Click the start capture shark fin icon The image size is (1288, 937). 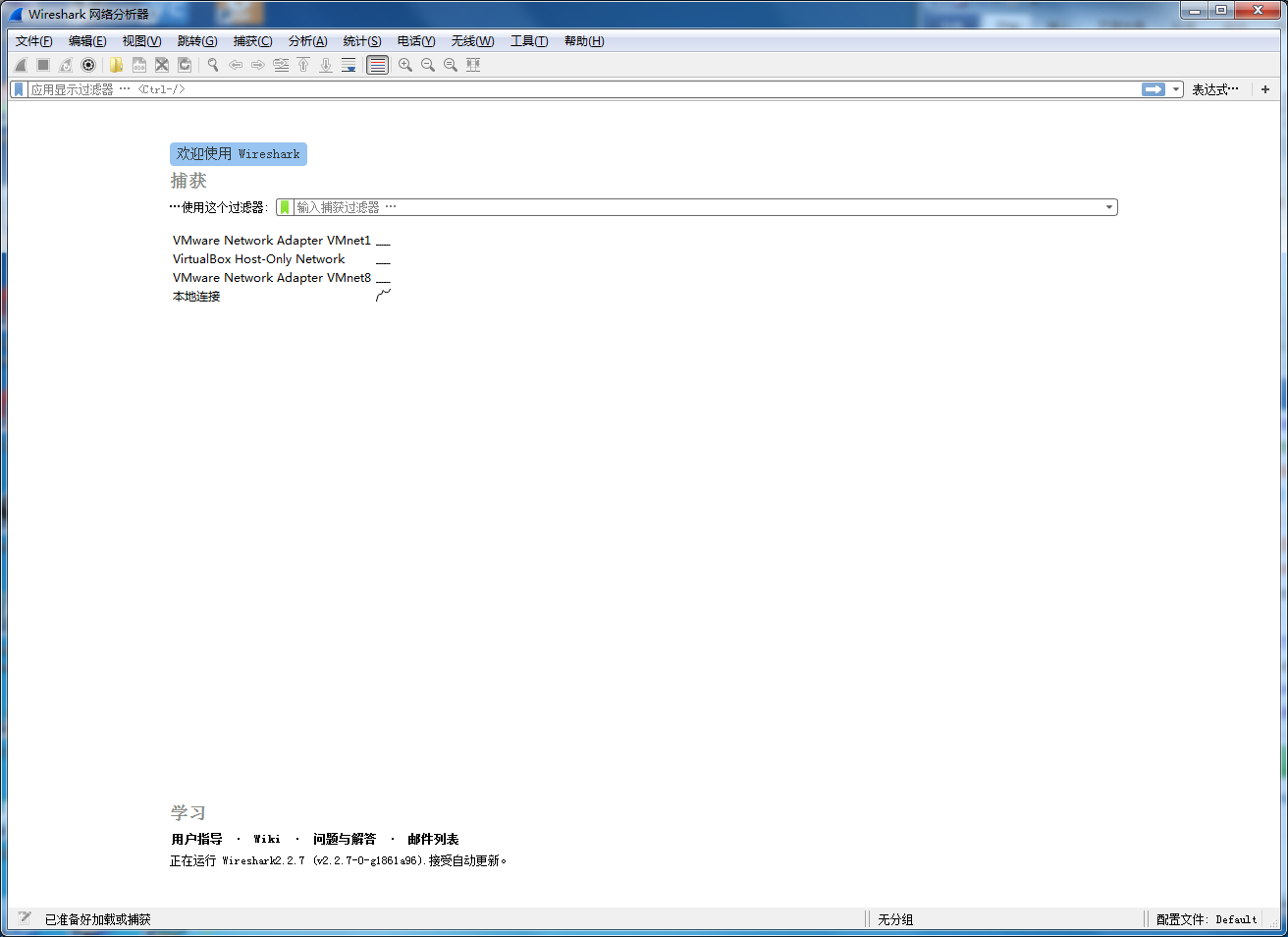21,65
